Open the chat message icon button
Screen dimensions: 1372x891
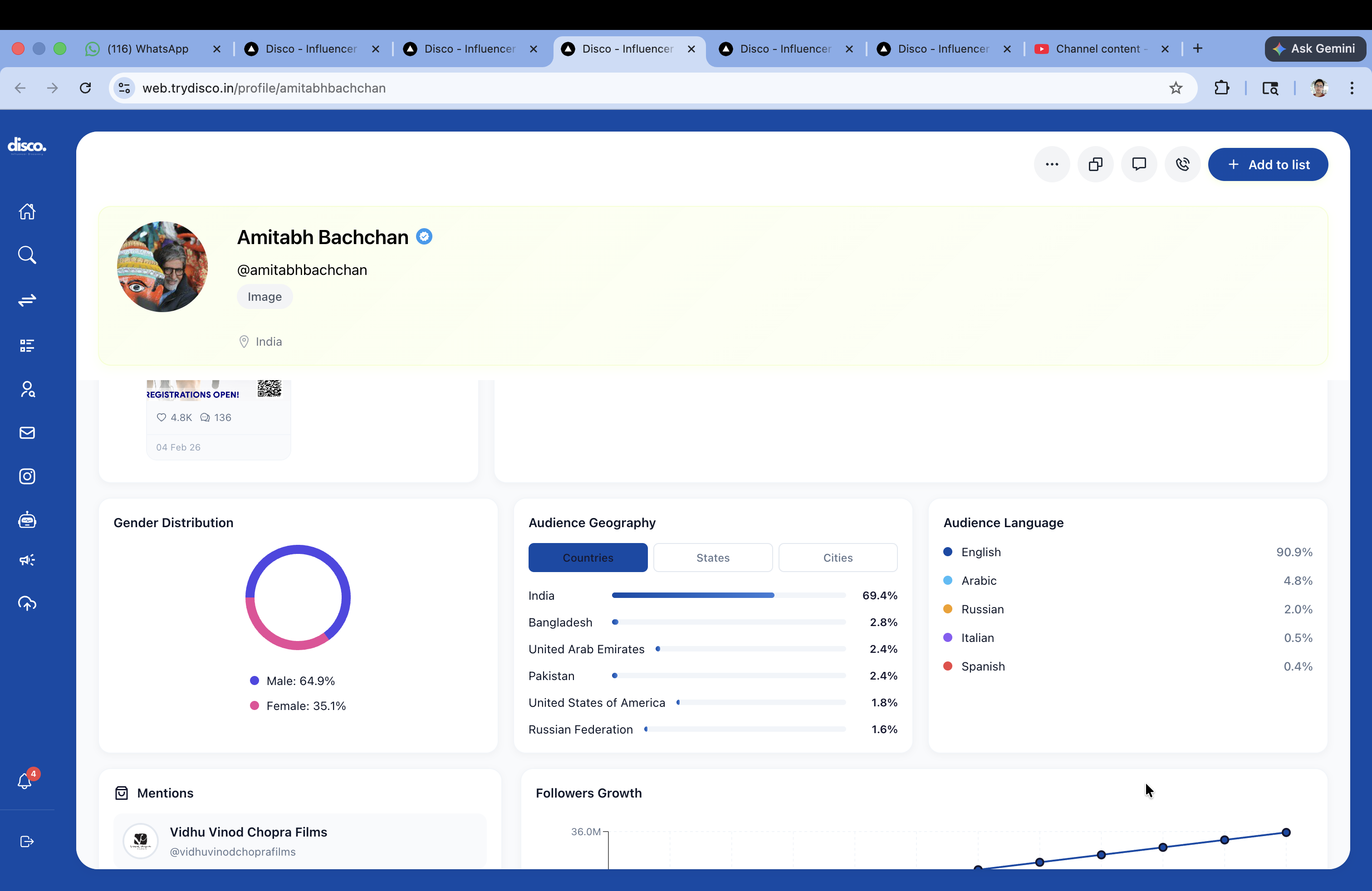point(1138,164)
